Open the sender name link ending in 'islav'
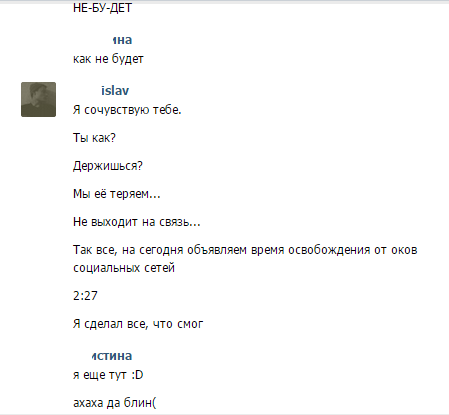 click(x=115, y=91)
